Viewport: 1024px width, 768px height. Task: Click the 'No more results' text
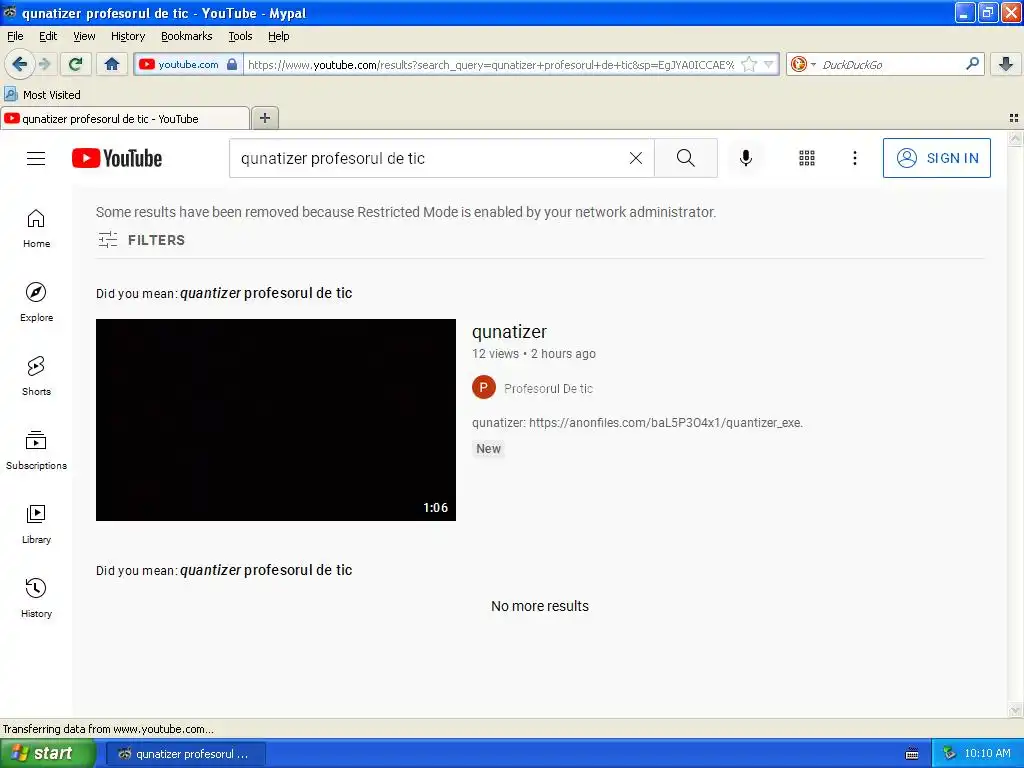[x=539, y=606]
